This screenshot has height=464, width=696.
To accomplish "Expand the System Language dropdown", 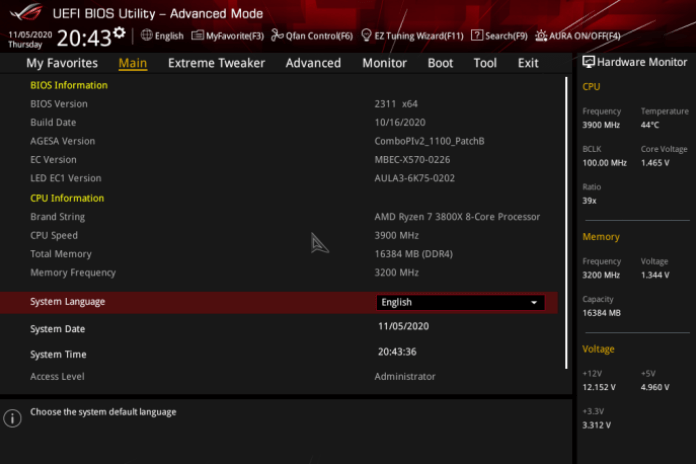I will 460,302.
